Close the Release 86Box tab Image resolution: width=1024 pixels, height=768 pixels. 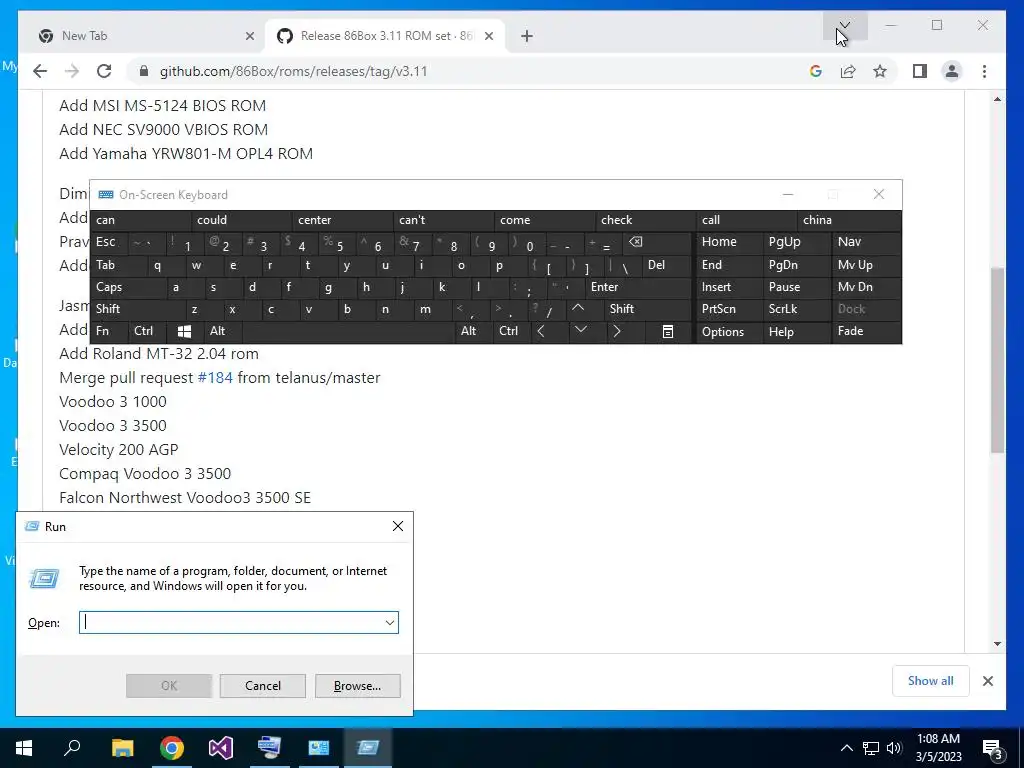click(x=488, y=36)
